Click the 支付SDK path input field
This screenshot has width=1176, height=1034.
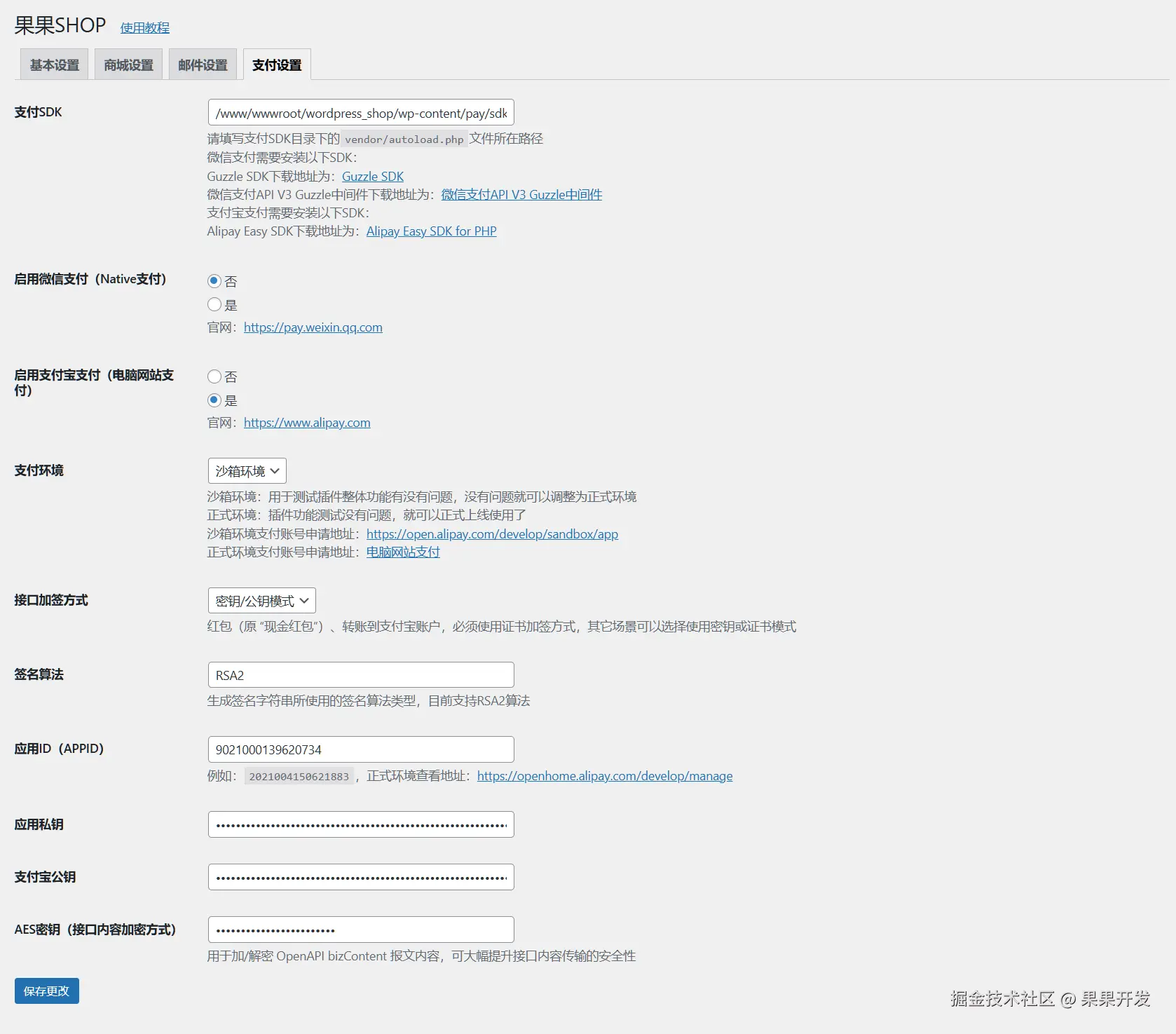click(x=360, y=112)
